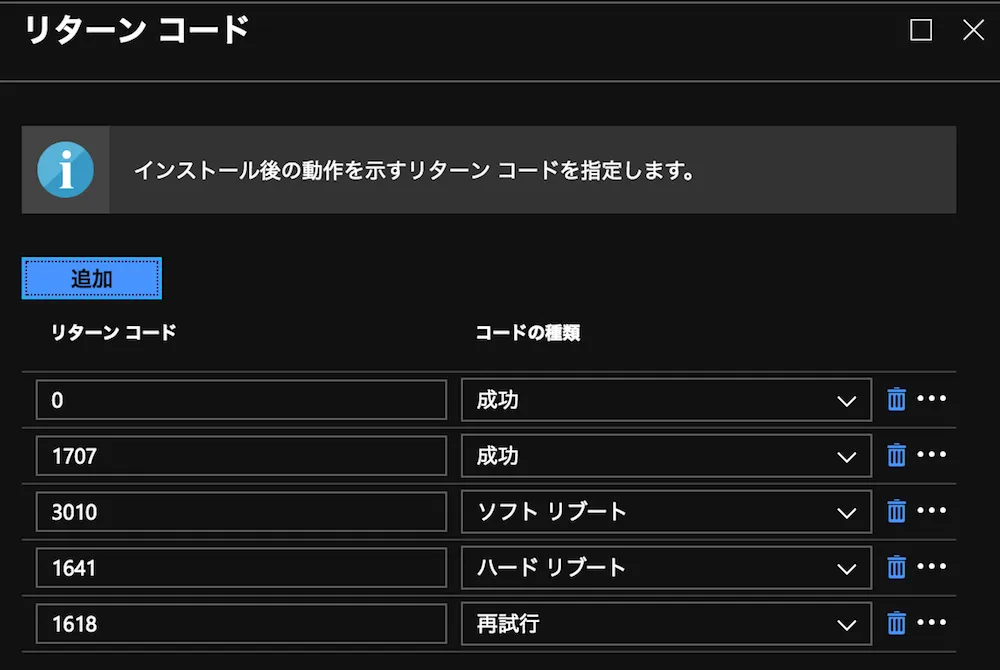
Task: Delete the return code 3010 row
Action: pyautogui.click(x=897, y=512)
